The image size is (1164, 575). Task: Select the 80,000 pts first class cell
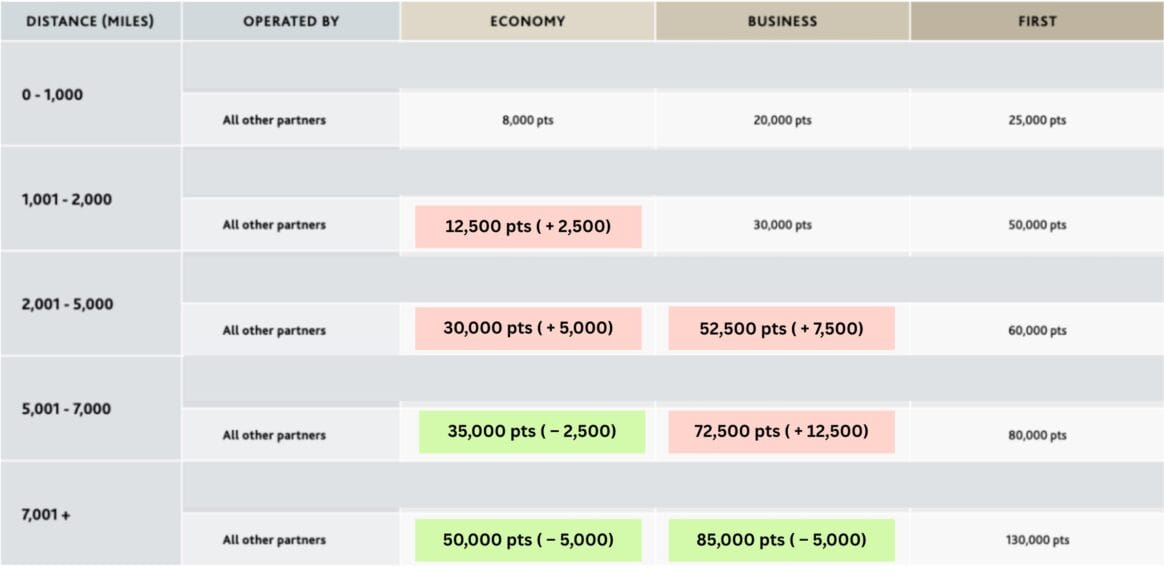1037,435
